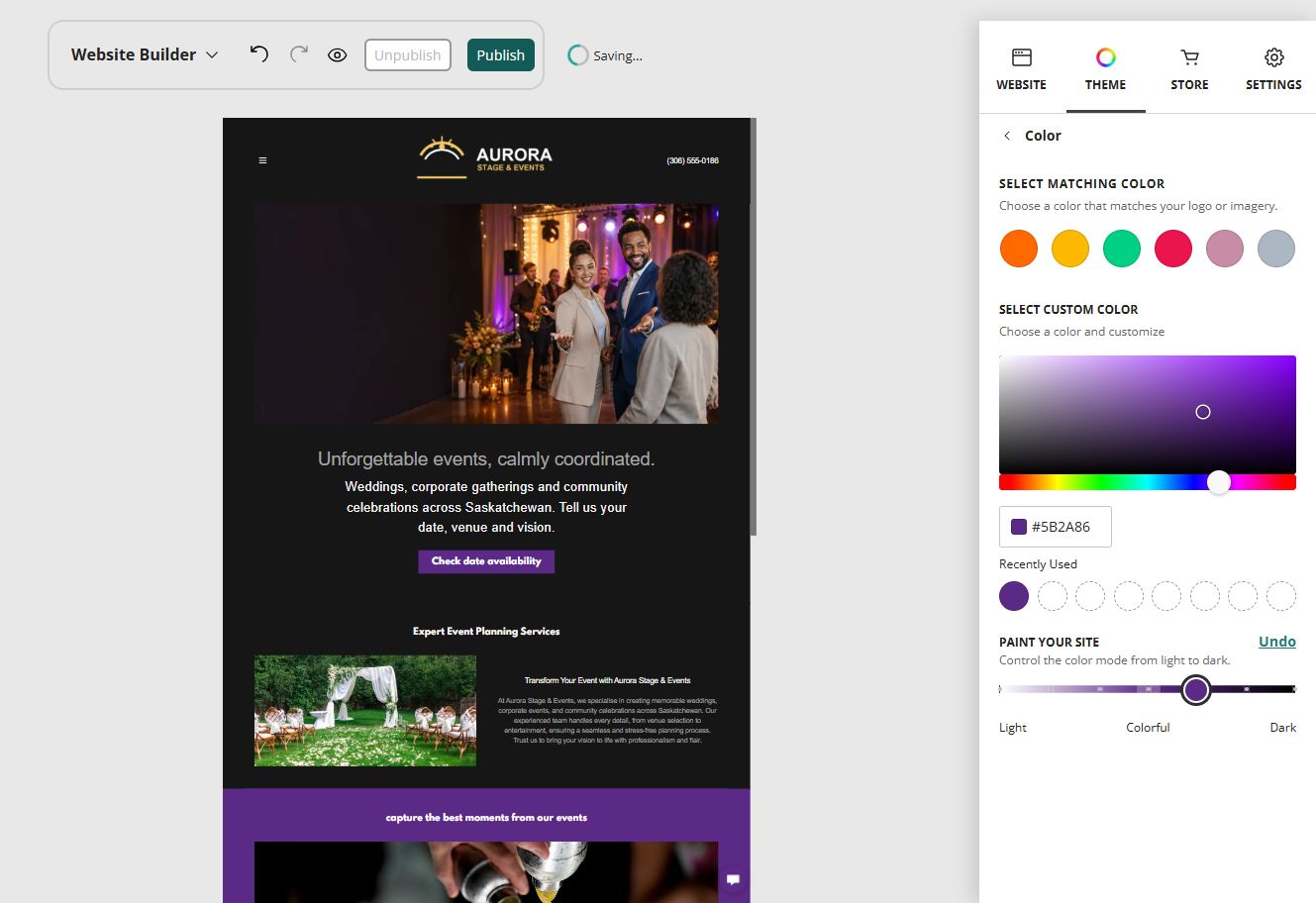The height and width of the screenshot is (903, 1316).
Task: Click the color picker saturation handle
Action: point(1203,412)
